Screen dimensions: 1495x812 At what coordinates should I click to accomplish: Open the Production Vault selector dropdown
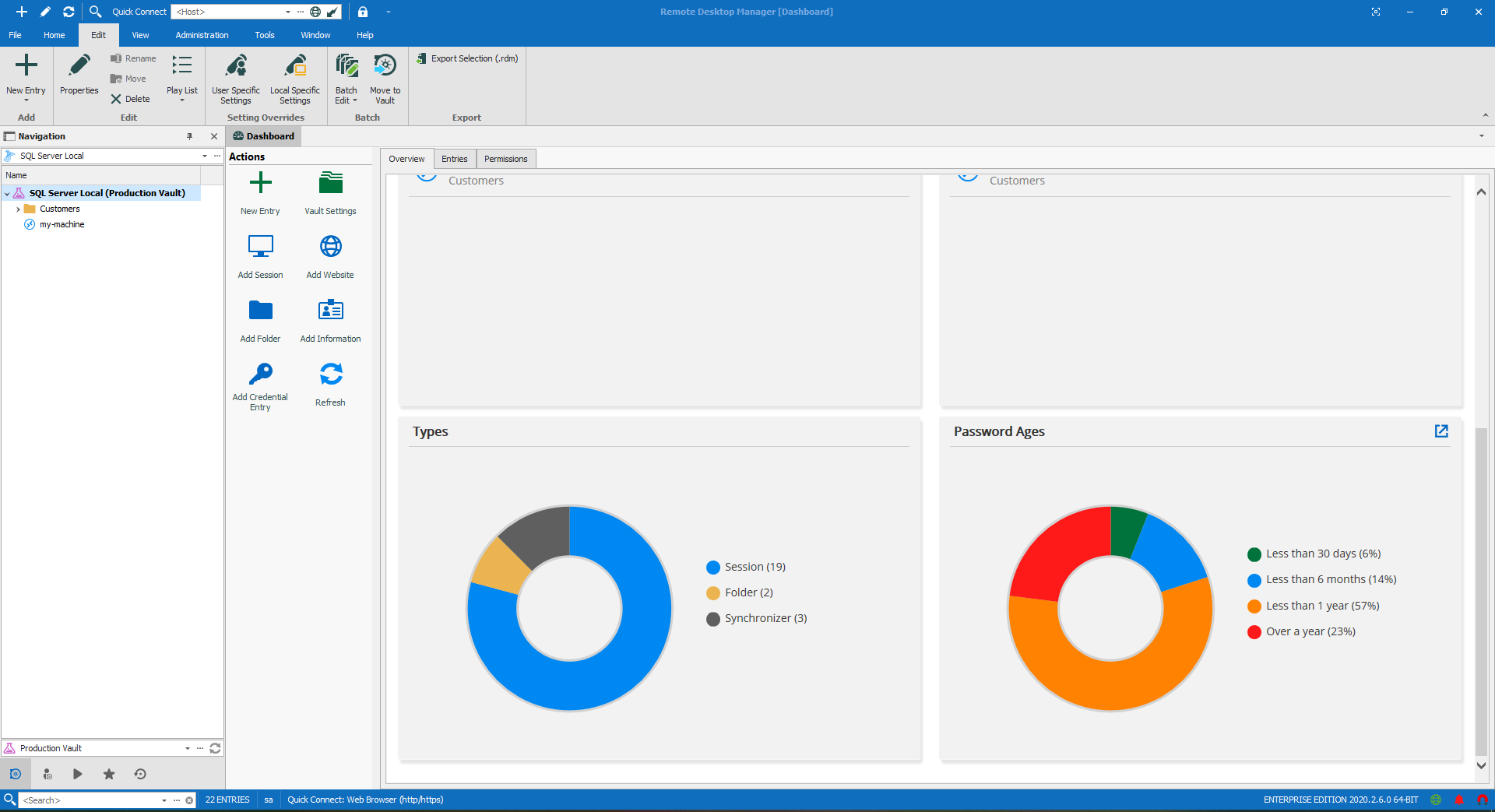pos(188,748)
